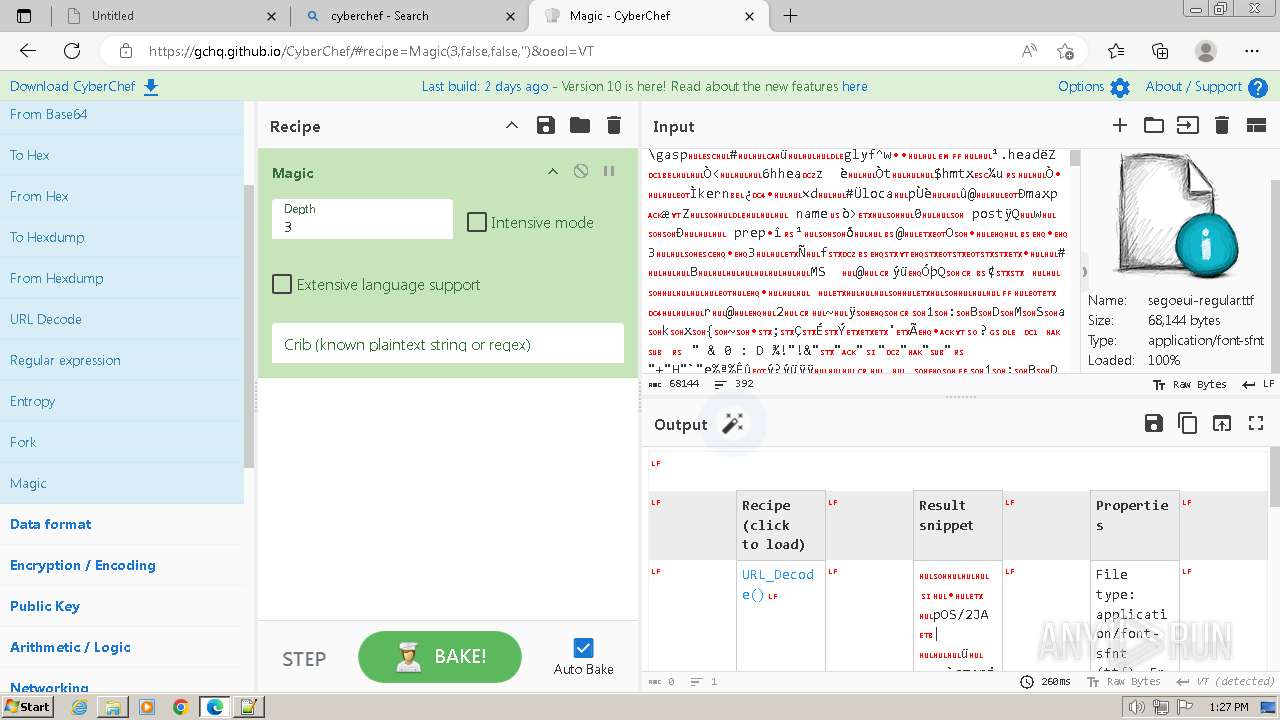The height and width of the screenshot is (720, 1280).
Task: Go back in the browser
Action: (x=28, y=51)
